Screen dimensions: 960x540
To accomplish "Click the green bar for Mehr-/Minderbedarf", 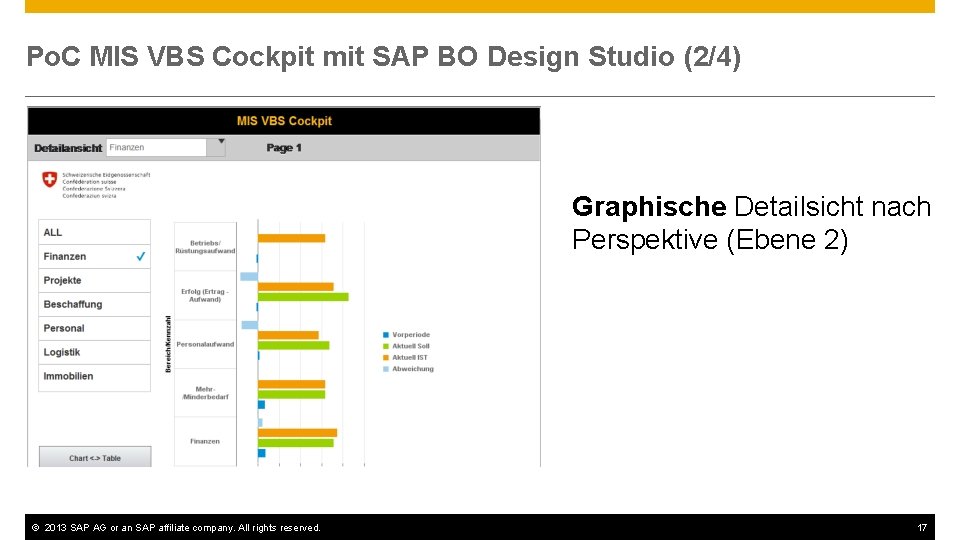I will pyautogui.click(x=291, y=394).
